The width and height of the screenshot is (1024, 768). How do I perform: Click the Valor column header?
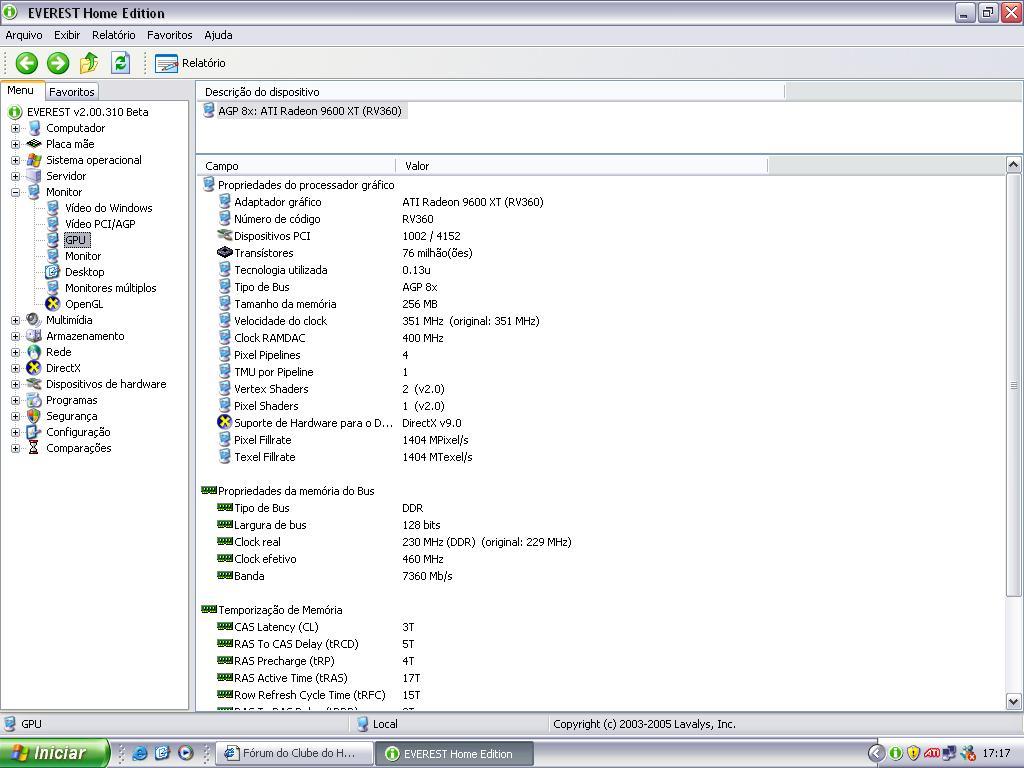pos(582,166)
